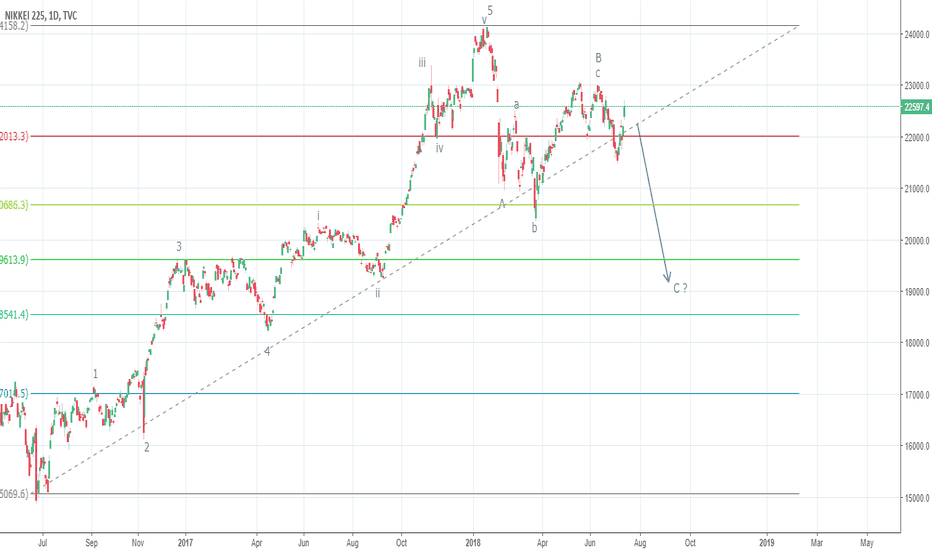This screenshot has height=550, width=932.
Task: Click the 23000.0 price axis label
Action: [x=917, y=86]
